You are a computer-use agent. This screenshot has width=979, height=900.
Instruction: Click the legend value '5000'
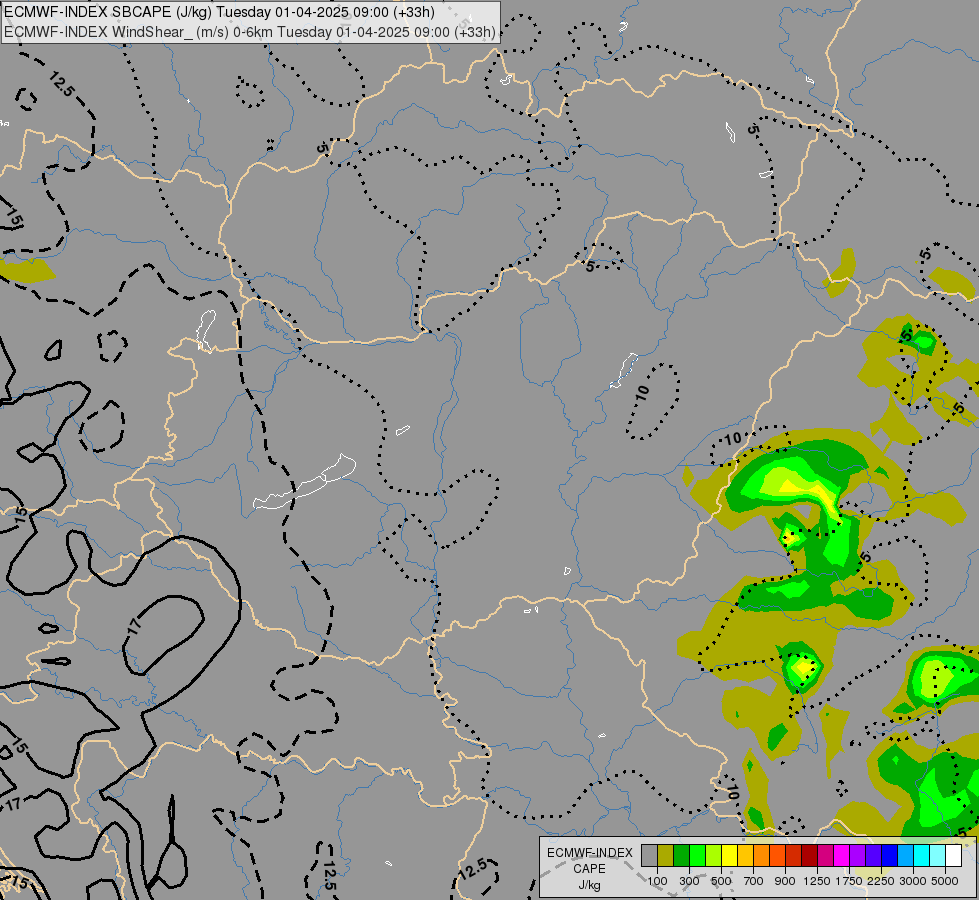(945, 881)
